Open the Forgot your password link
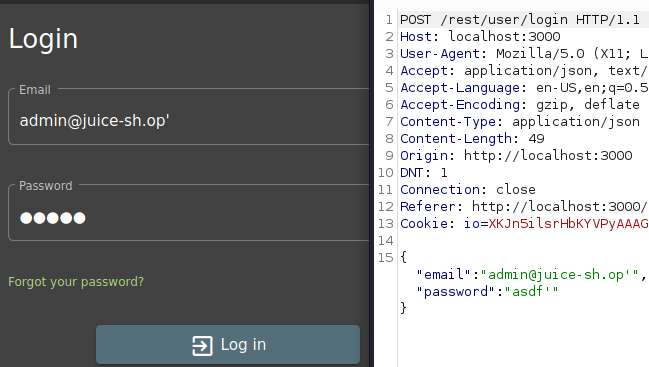 tap(76, 282)
